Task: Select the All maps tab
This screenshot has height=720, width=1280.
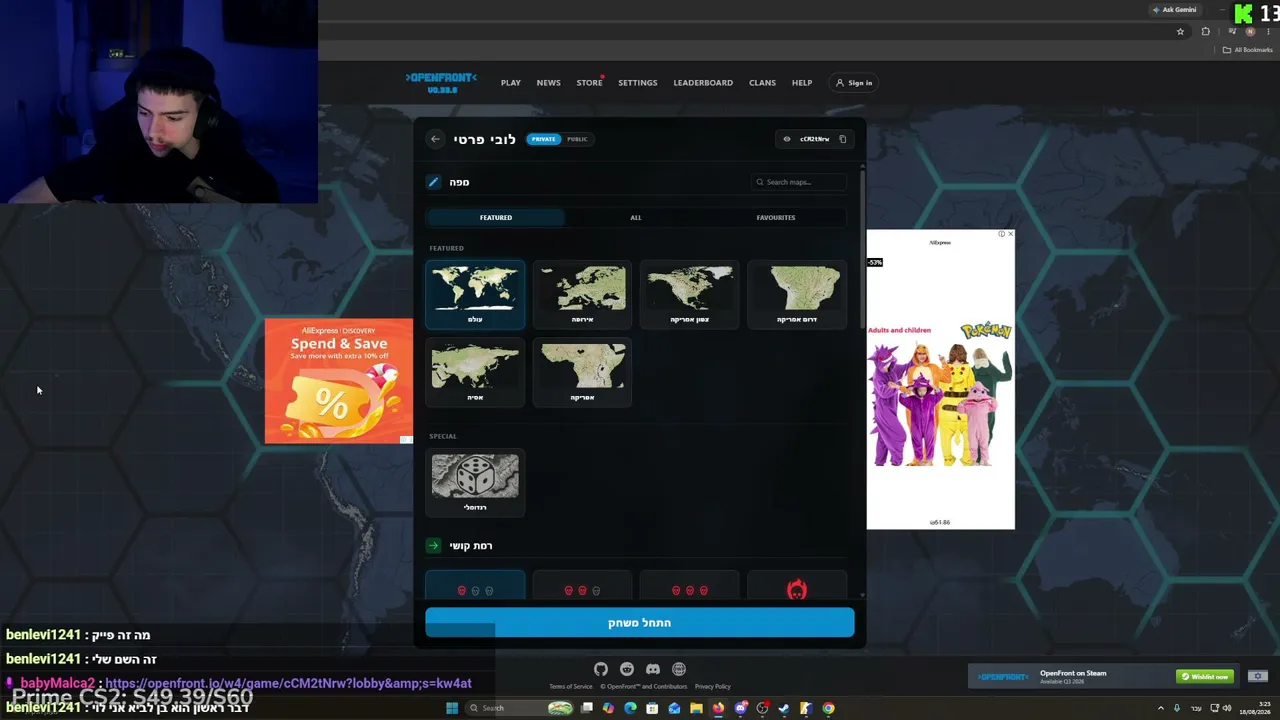Action: tap(636, 217)
